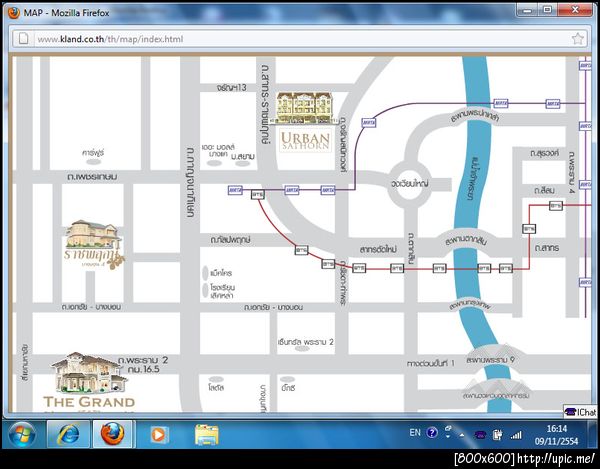Click the network signal bars tray icon
Image resolution: width=600 pixels, height=469 pixels.
tap(516, 435)
